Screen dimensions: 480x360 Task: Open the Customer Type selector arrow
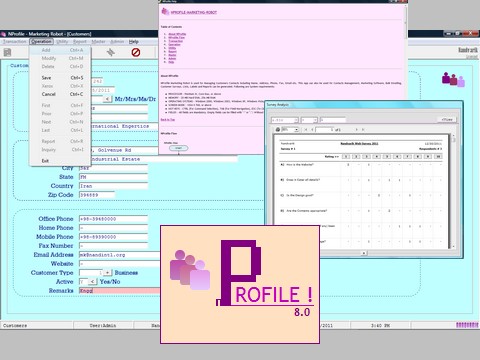click(107, 273)
